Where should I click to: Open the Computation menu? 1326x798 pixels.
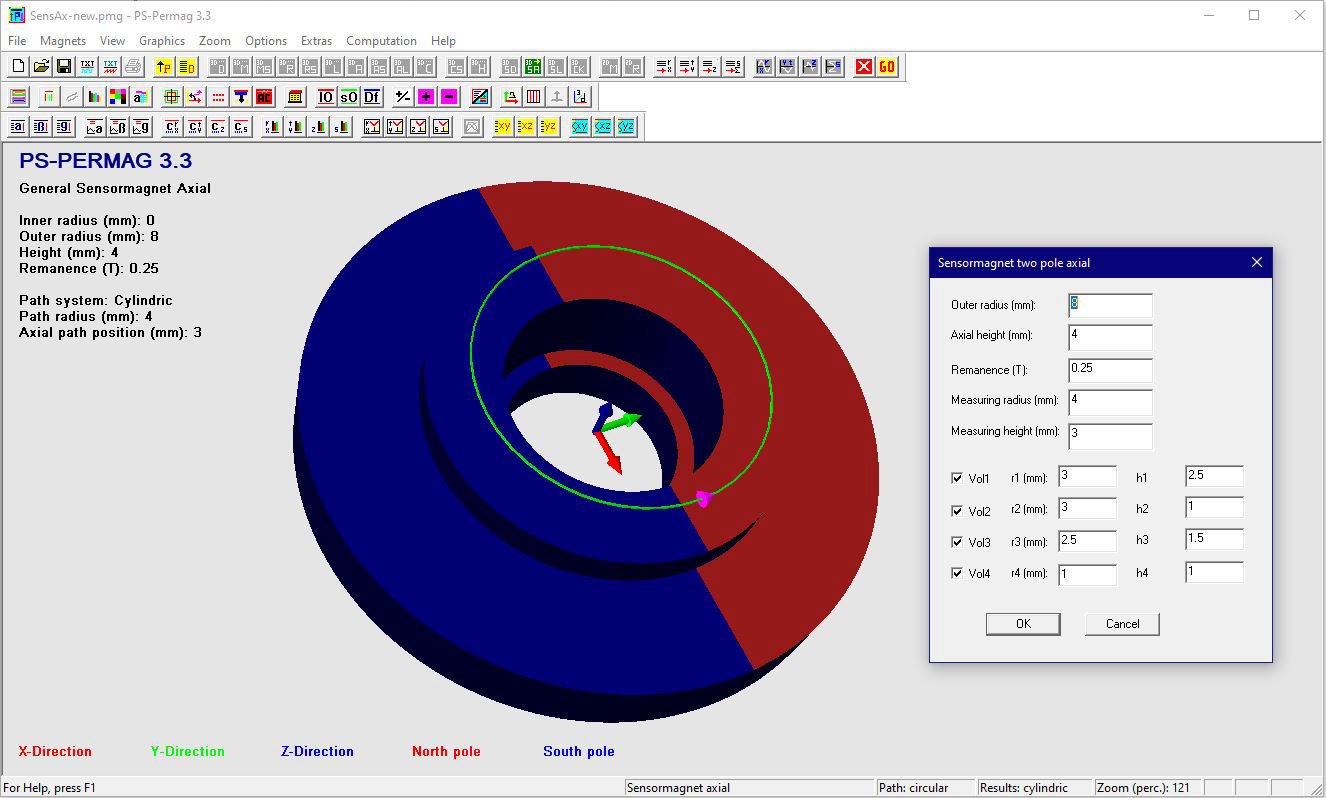click(381, 41)
